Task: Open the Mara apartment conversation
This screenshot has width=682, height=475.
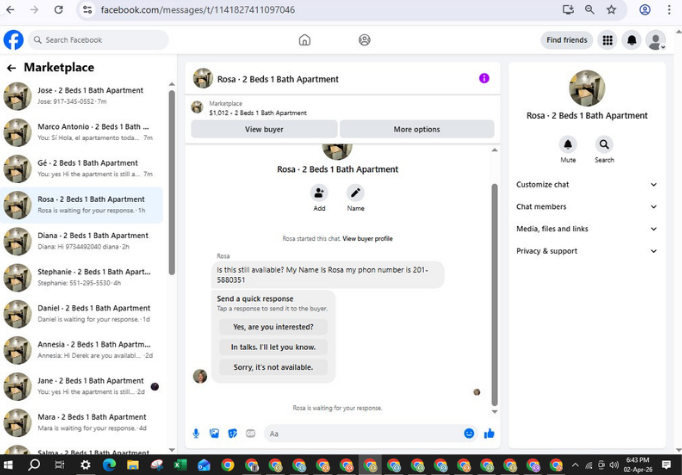Action: coord(82,422)
